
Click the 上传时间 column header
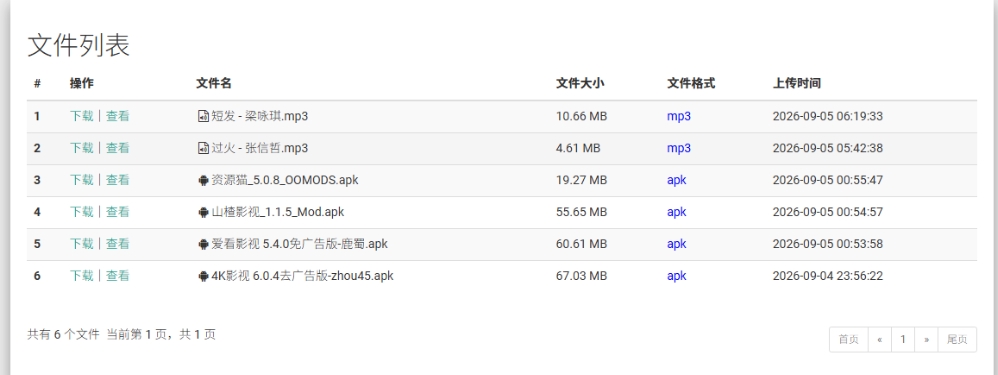click(797, 83)
